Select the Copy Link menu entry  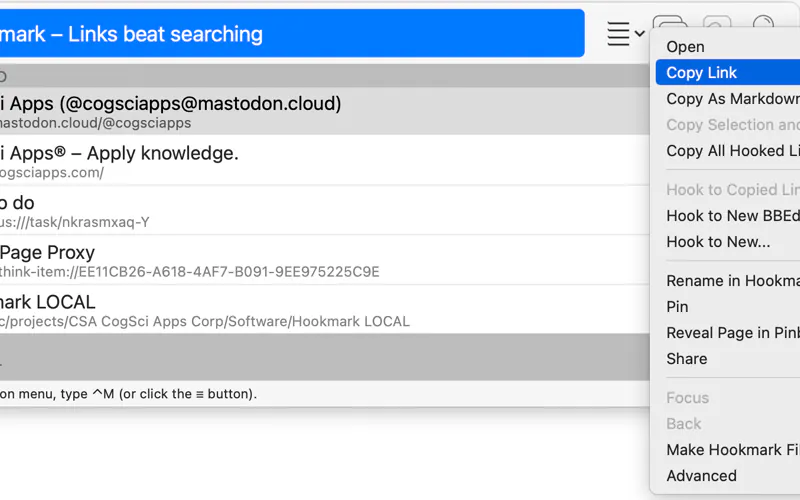(x=728, y=72)
